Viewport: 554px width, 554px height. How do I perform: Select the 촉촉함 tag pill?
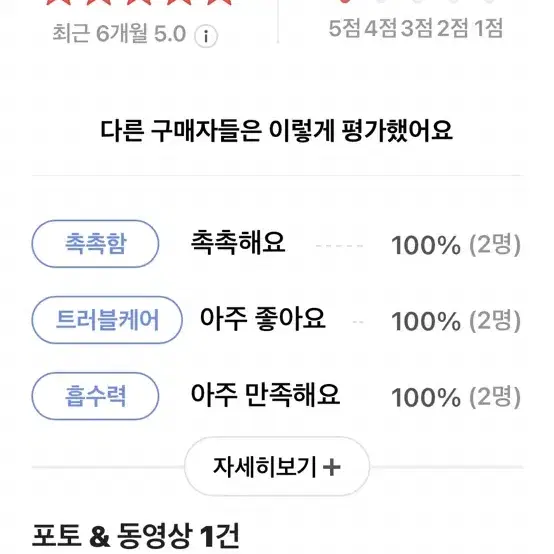(x=95, y=244)
